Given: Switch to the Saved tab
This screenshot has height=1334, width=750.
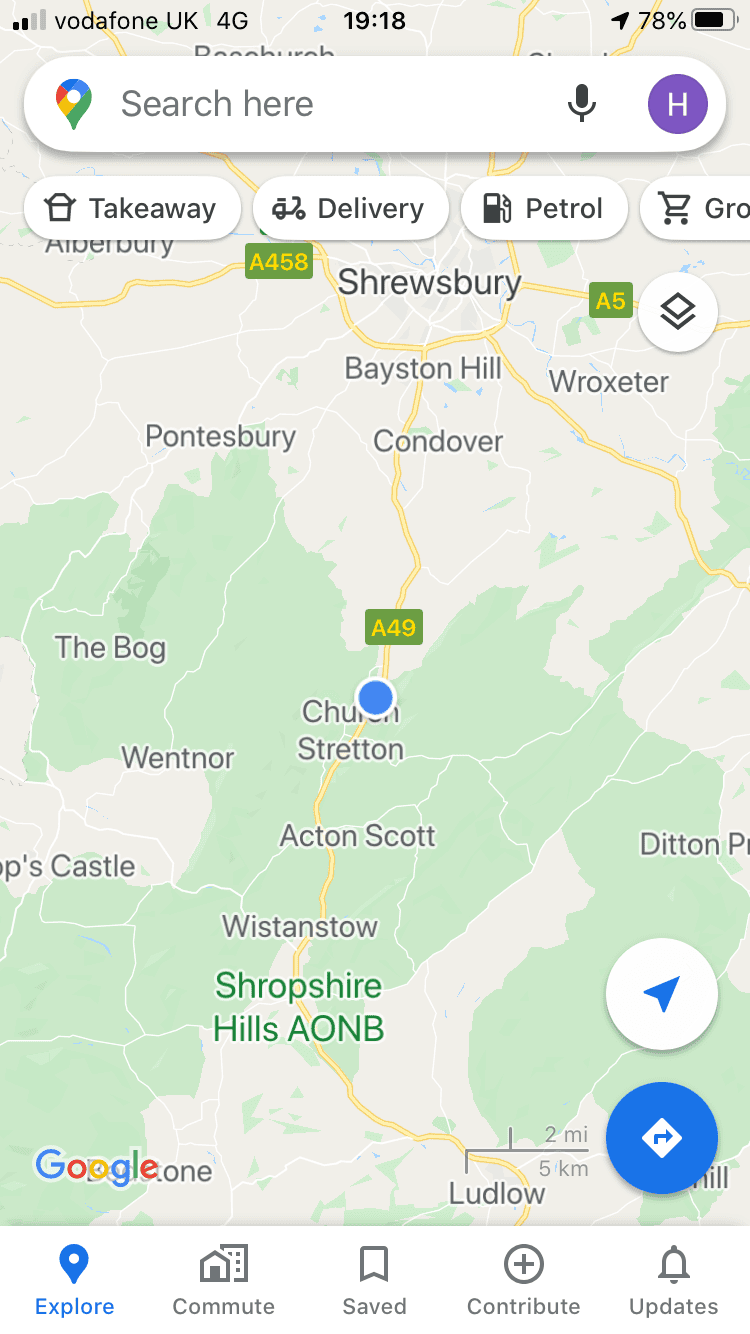Looking at the screenshot, I should point(374,1280).
